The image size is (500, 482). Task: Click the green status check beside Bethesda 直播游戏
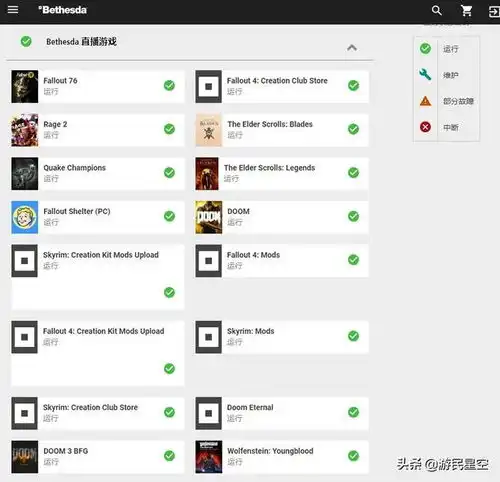26,42
